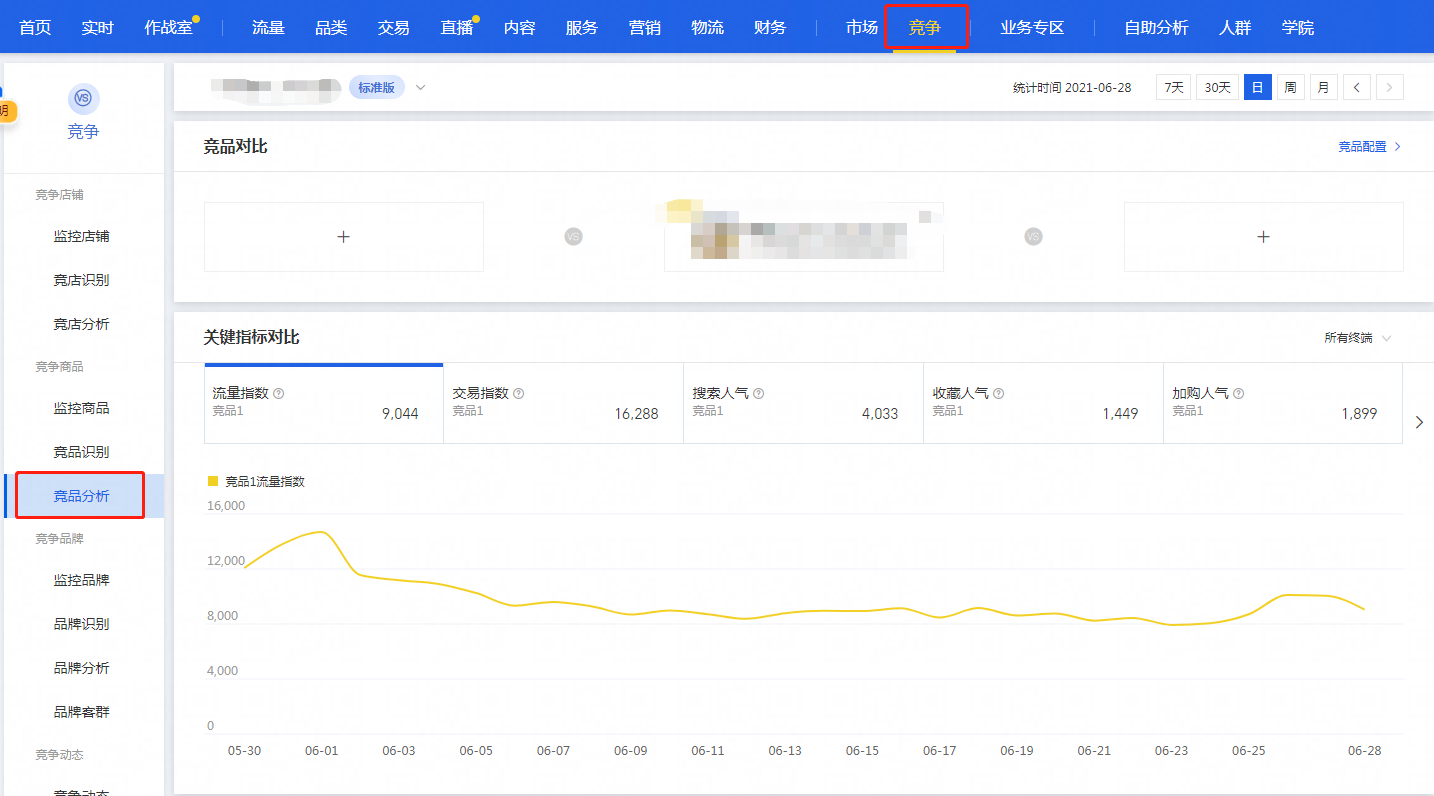Viewport: 1434px width, 796px height.
Task: Click the 标准版 version badge
Action: tap(377, 88)
